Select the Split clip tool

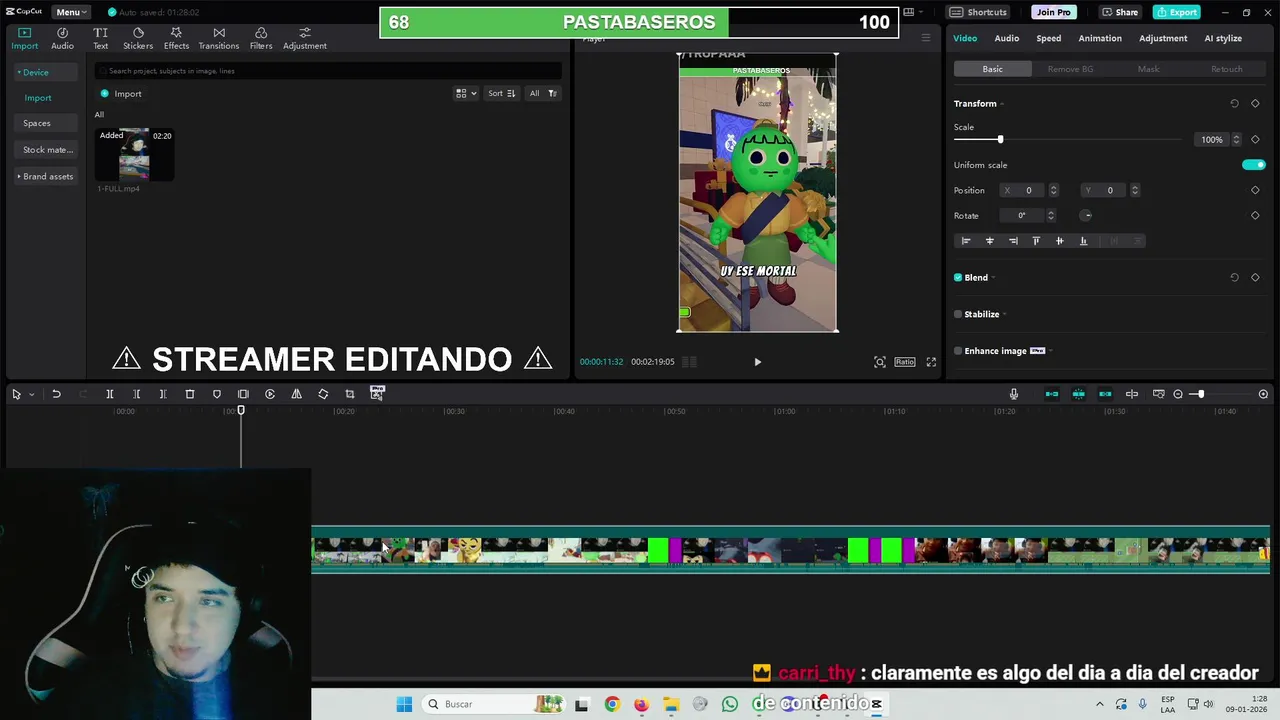coord(110,394)
